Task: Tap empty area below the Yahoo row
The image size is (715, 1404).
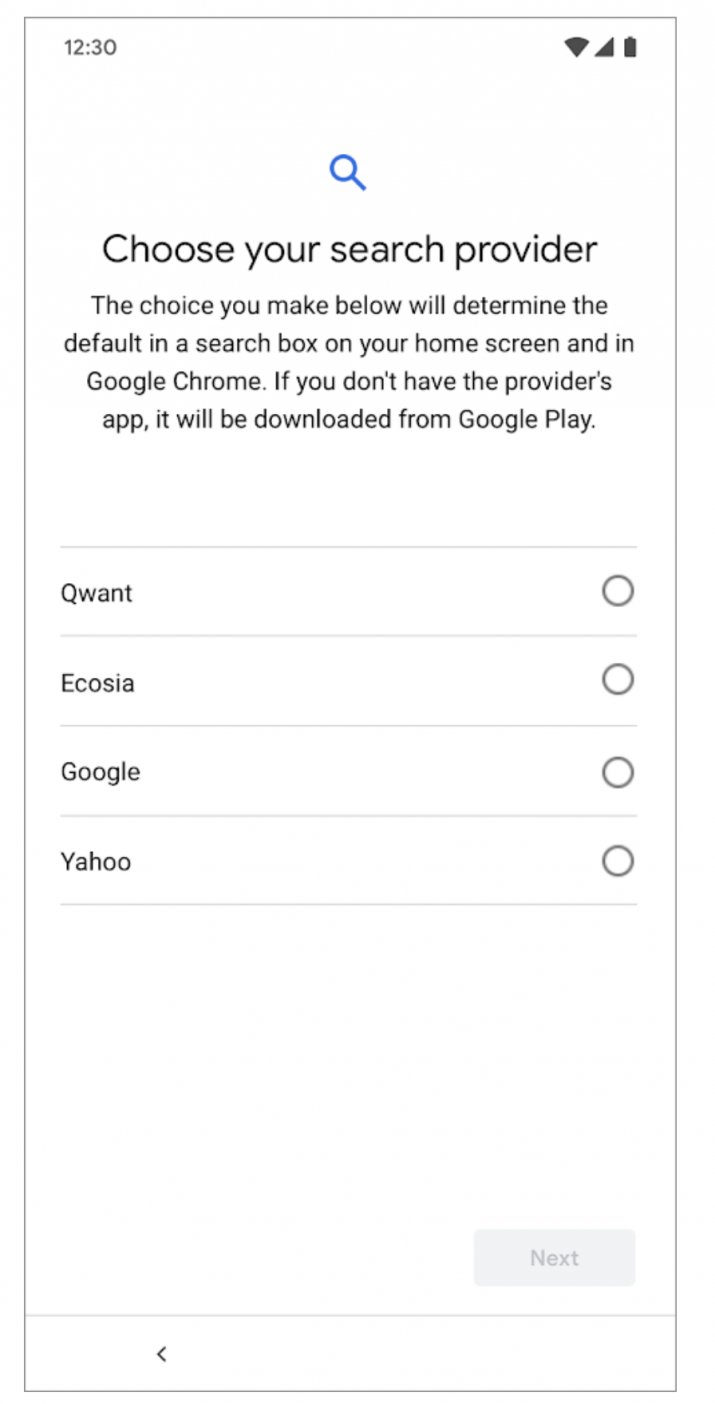Action: pyautogui.click(x=348, y=1060)
